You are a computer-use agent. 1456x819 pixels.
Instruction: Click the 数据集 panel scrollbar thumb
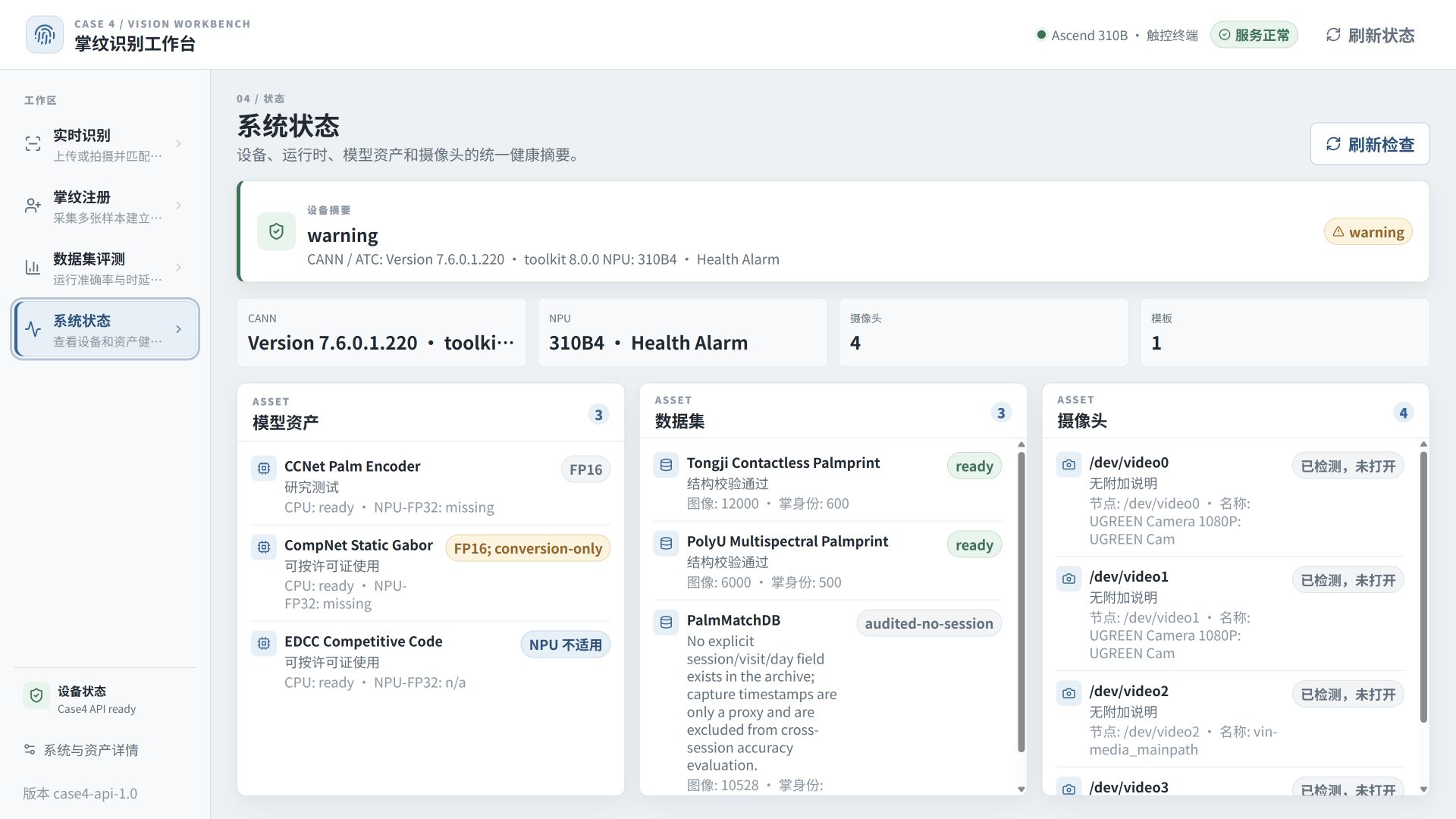1021,601
